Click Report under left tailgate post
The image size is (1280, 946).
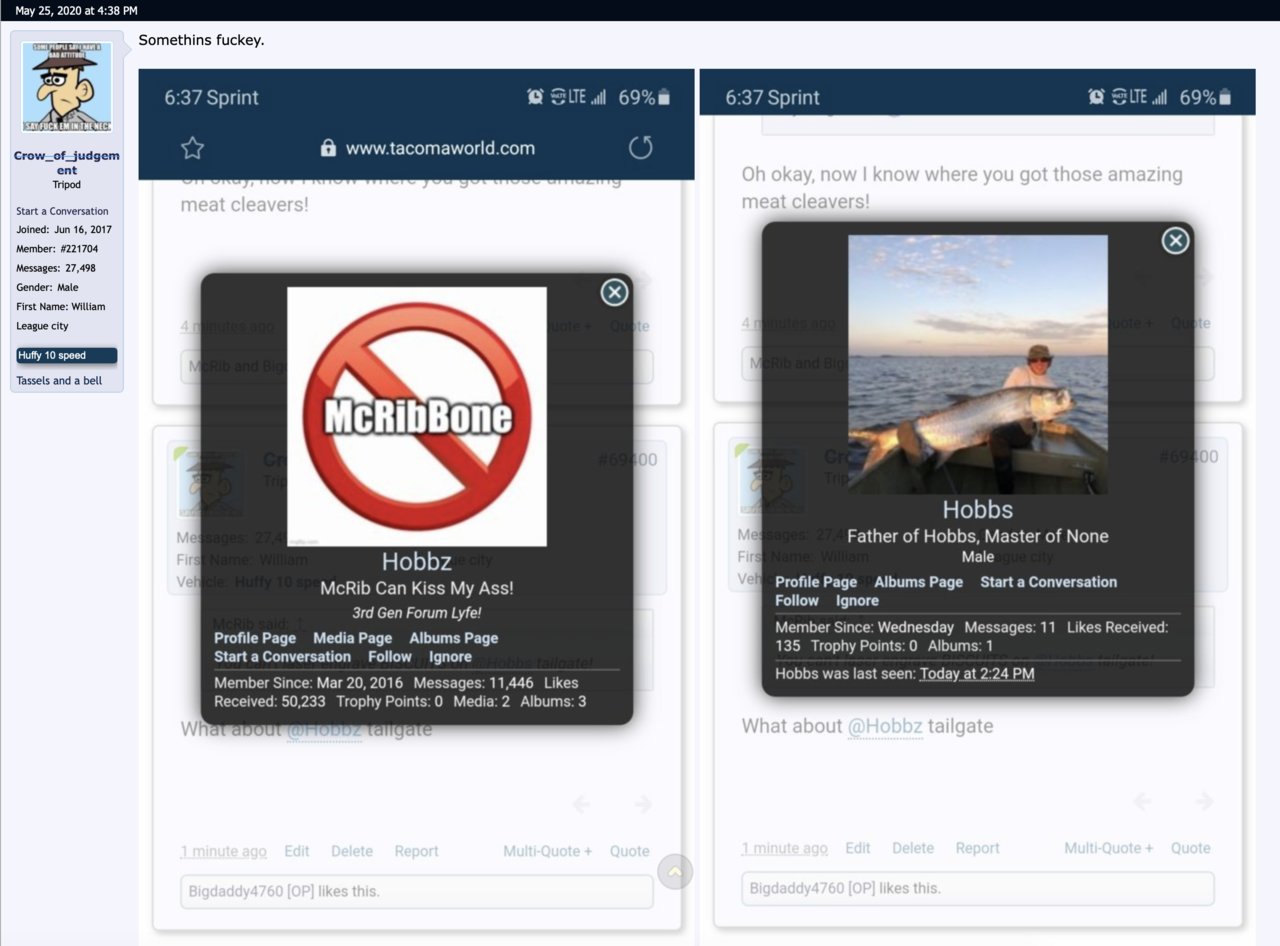click(x=416, y=851)
